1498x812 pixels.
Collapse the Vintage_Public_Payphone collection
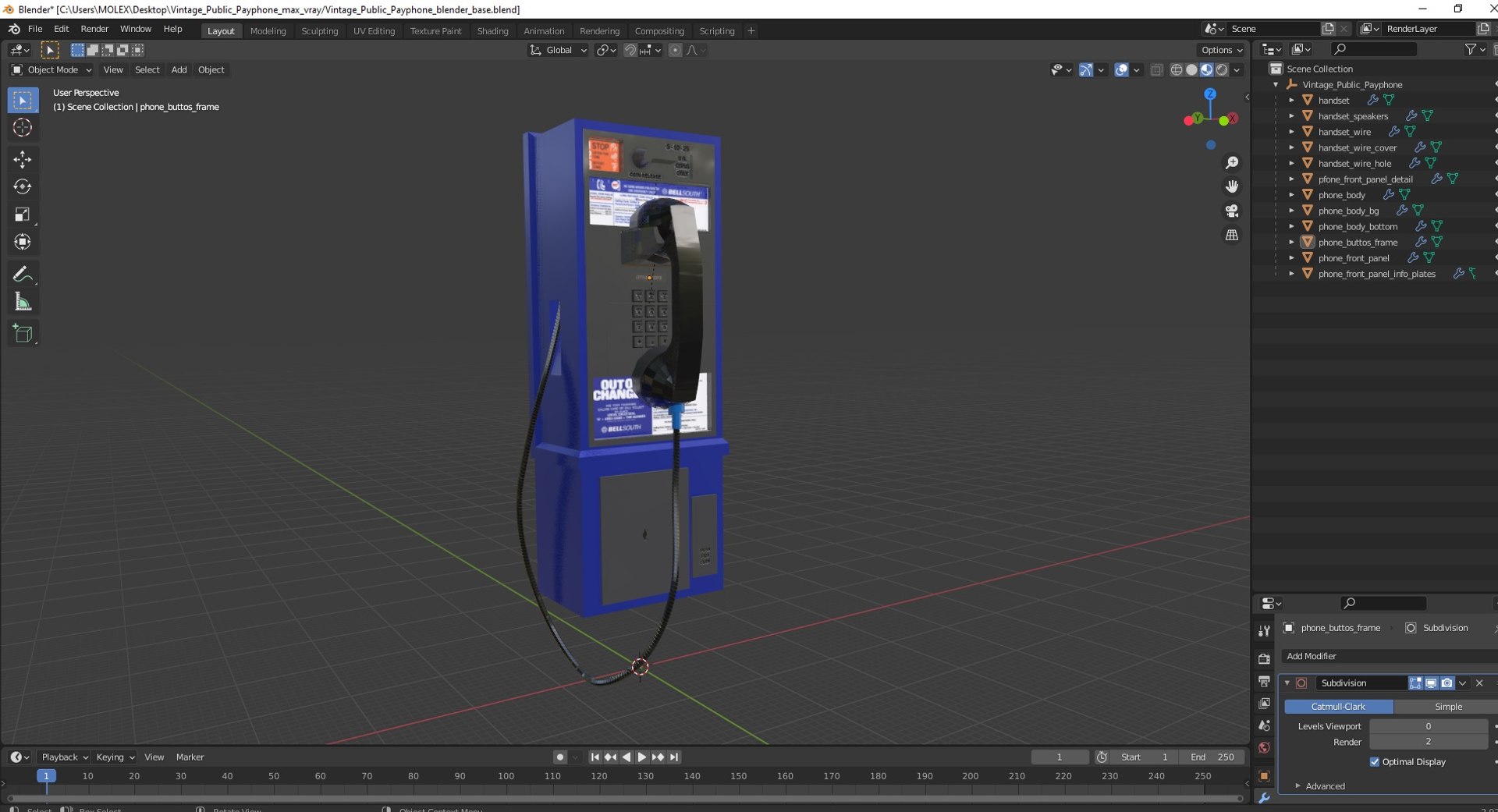tap(1276, 85)
